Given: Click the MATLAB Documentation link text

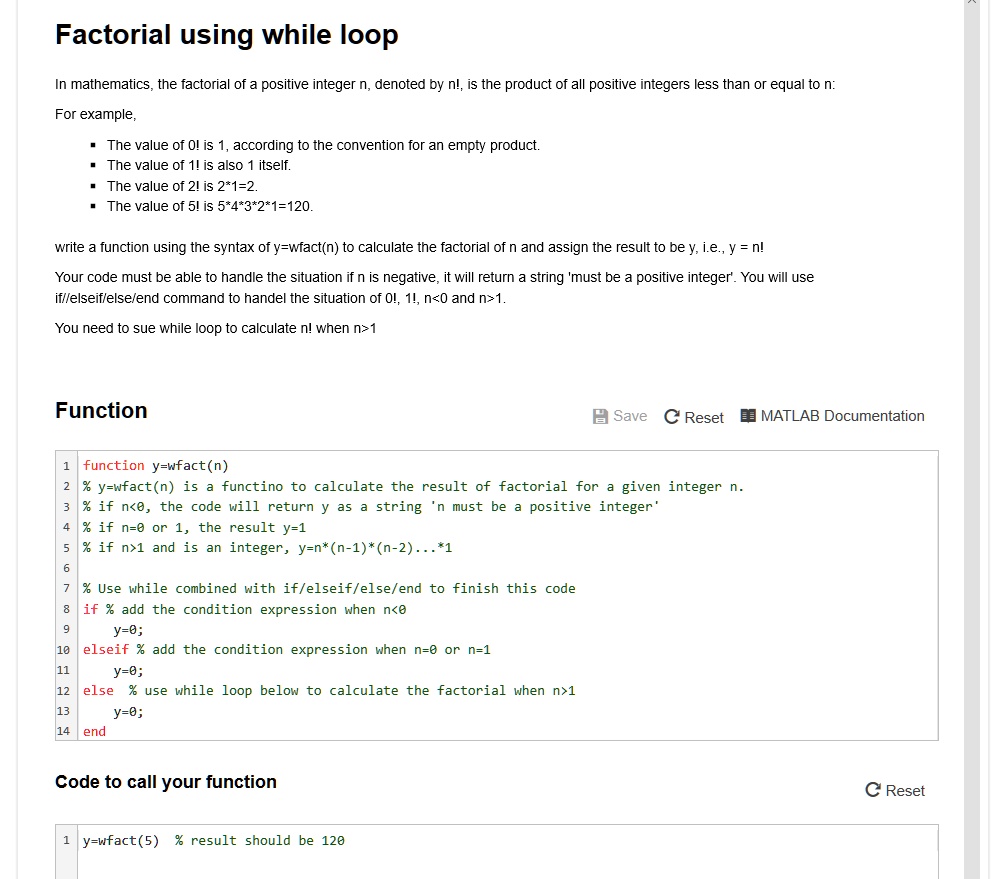Looking at the screenshot, I should click(x=842, y=416).
